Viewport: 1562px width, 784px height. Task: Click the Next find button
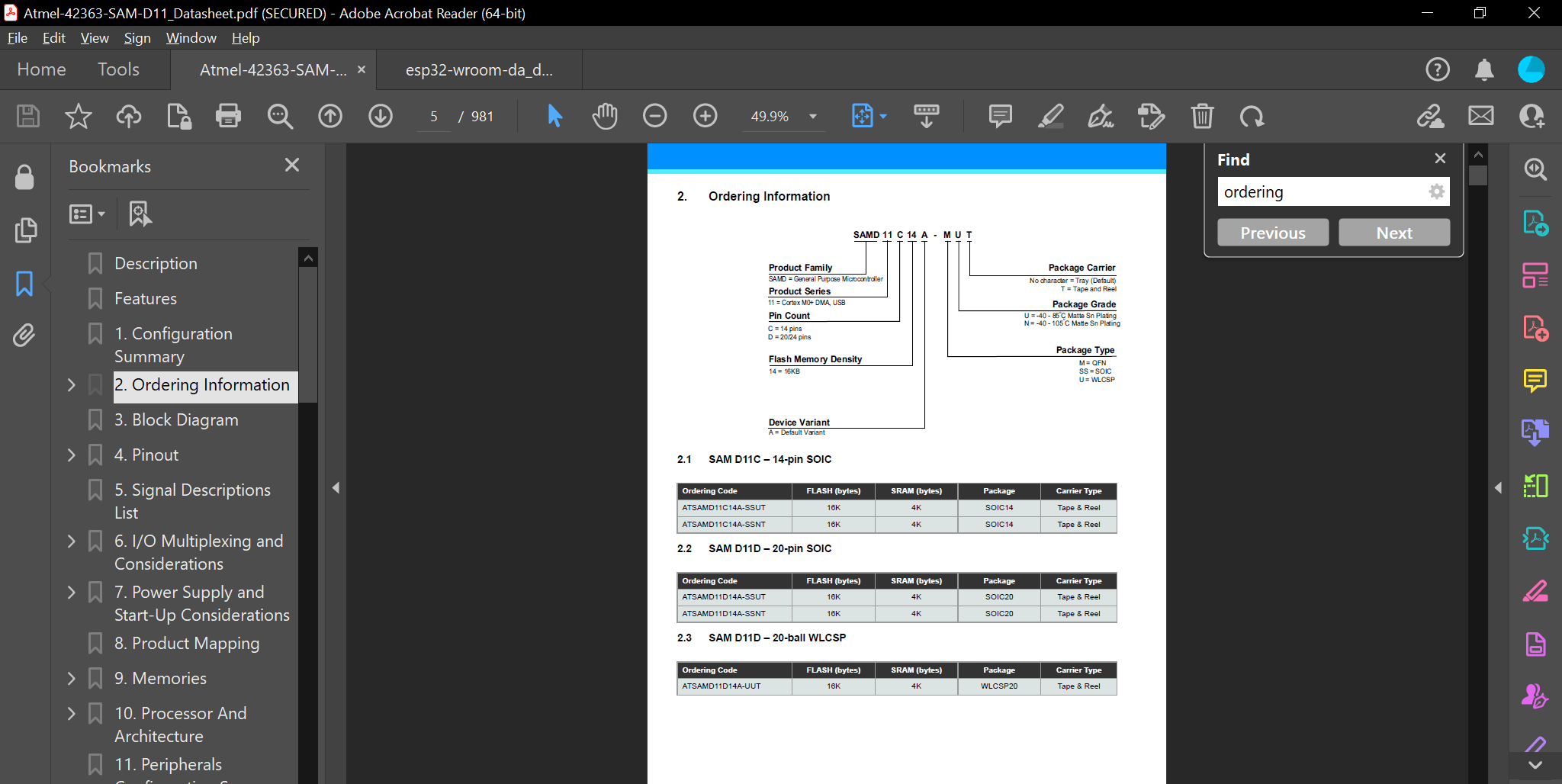click(1394, 233)
